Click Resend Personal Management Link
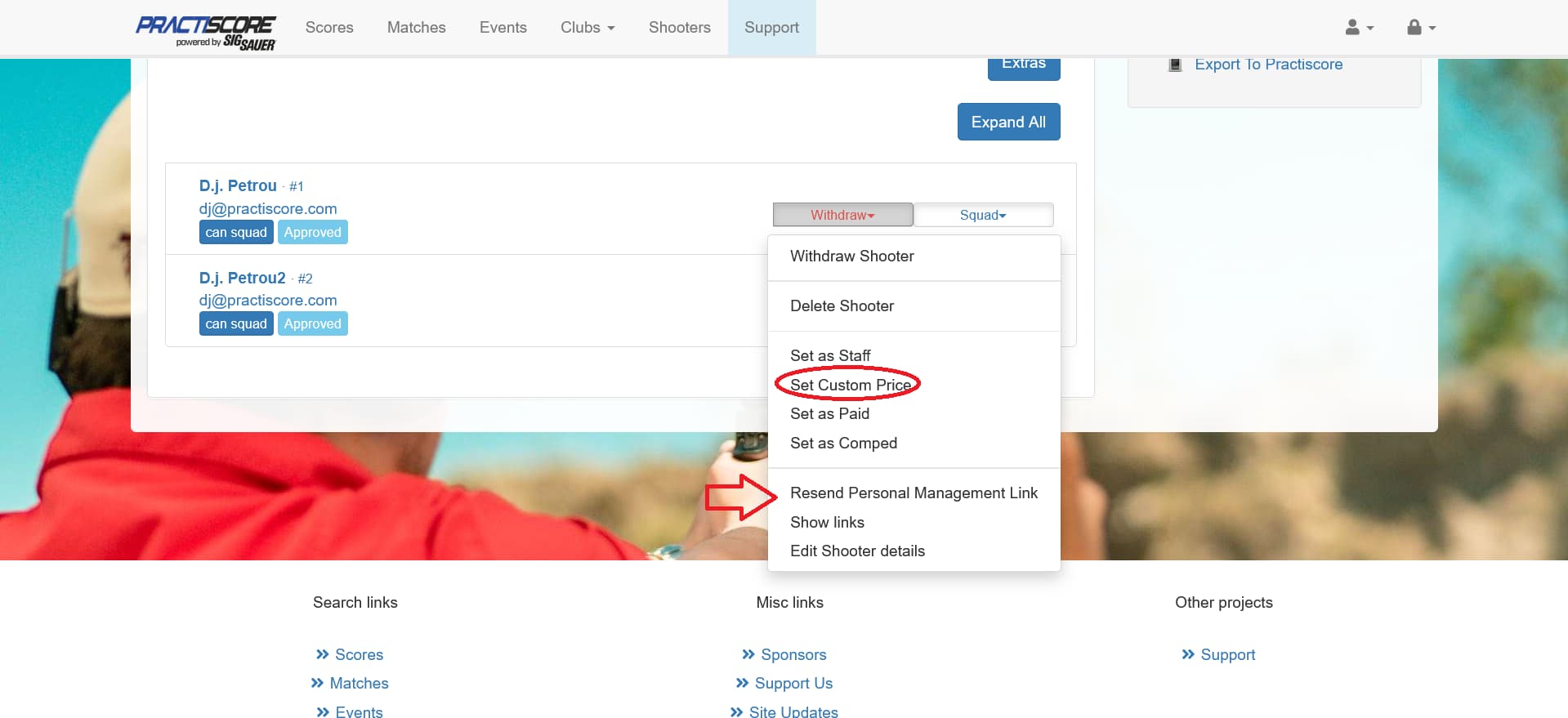Screen dimensions: 1568x718 pos(914,493)
